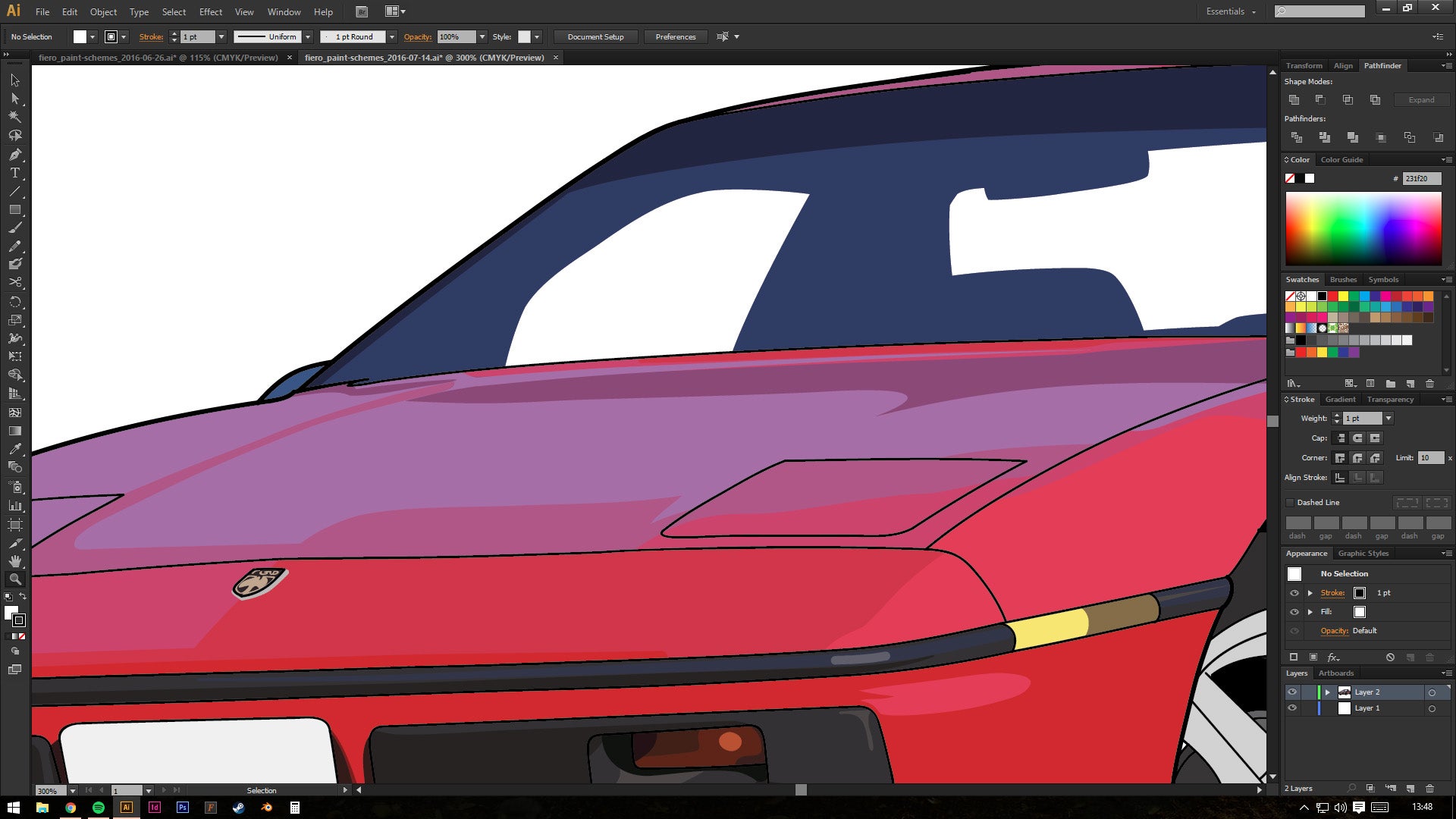Select Align Stroke to Center option

[1340, 478]
